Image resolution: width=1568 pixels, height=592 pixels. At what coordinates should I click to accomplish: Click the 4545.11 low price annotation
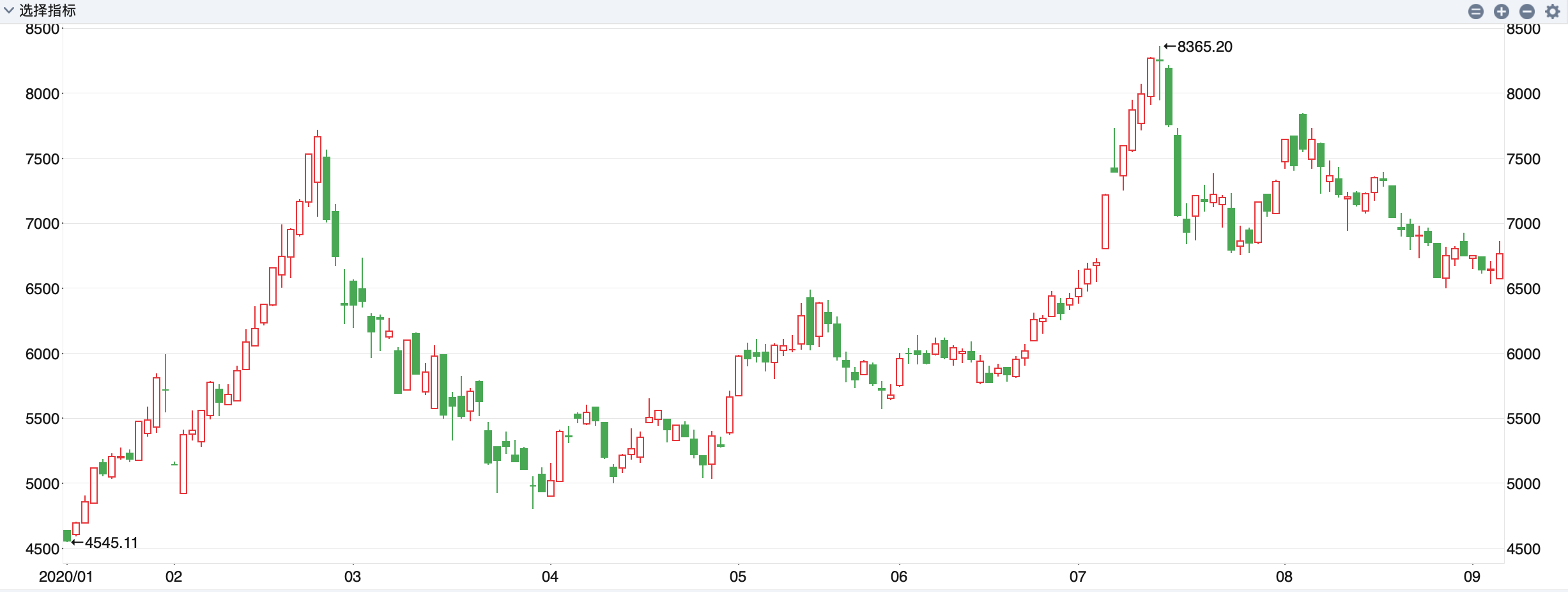pos(111,543)
